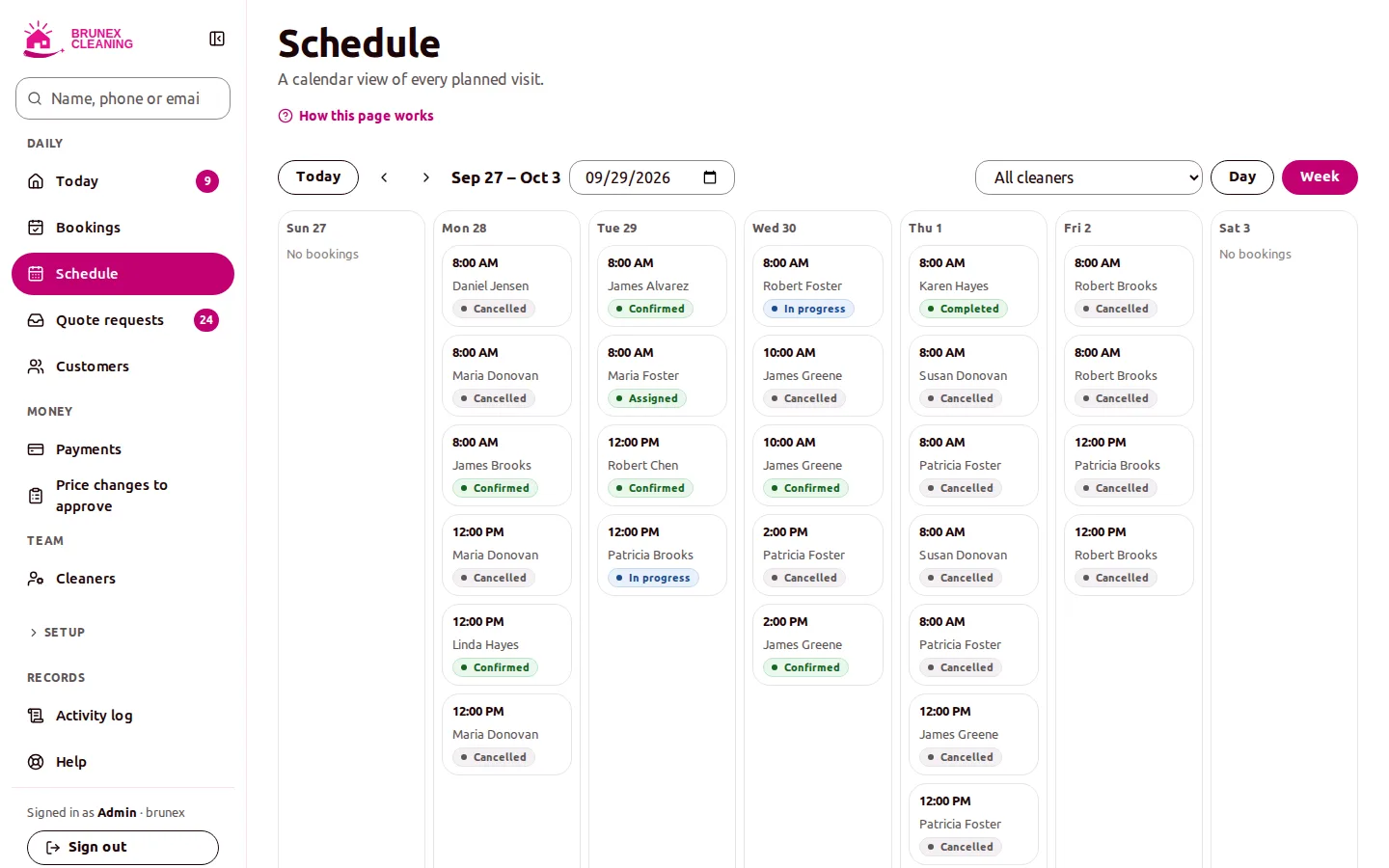This screenshot has width=1389, height=868.
Task: Go to next week arrow
Action: pos(426,177)
